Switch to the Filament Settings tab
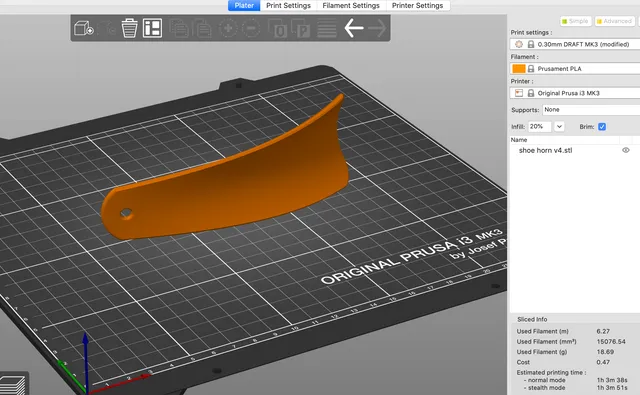Screen dimensions: 640x395 (351, 5)
